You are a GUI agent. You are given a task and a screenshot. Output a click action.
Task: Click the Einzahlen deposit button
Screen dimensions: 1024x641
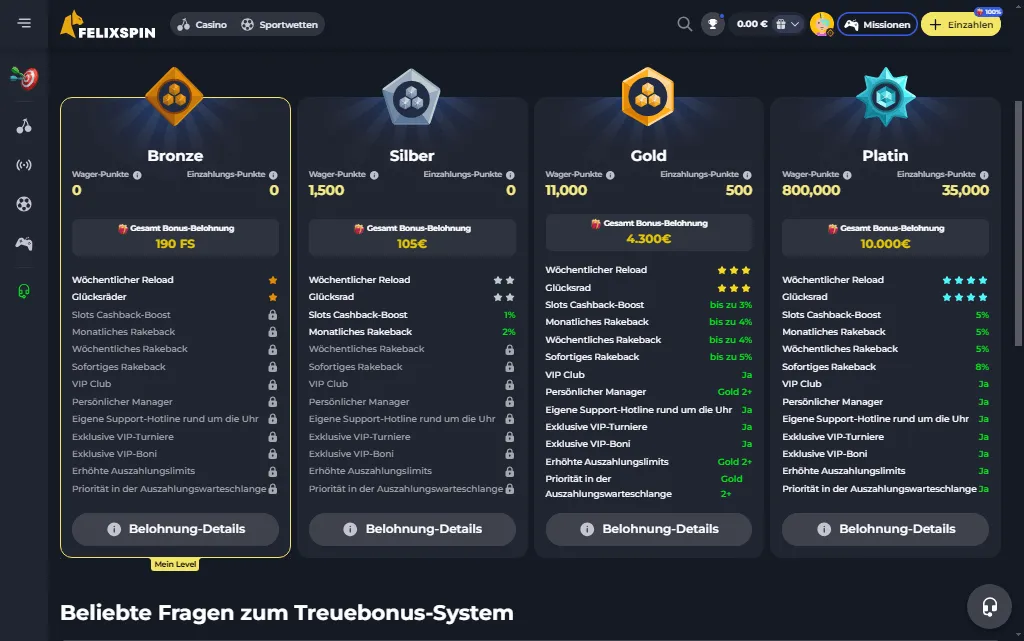tap(959, 24)
